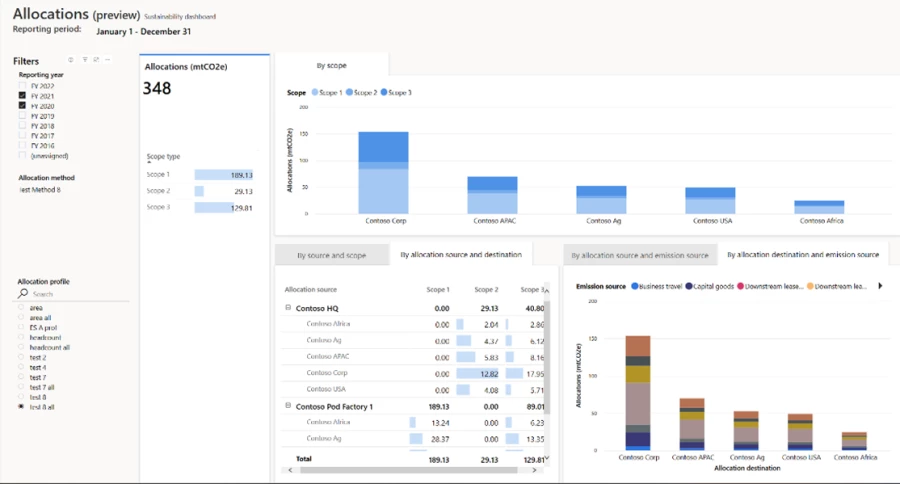Uncheck the FY 2021 reporting year
The image size is (900, 484).
pyautogui.click(x=23, y=96)
